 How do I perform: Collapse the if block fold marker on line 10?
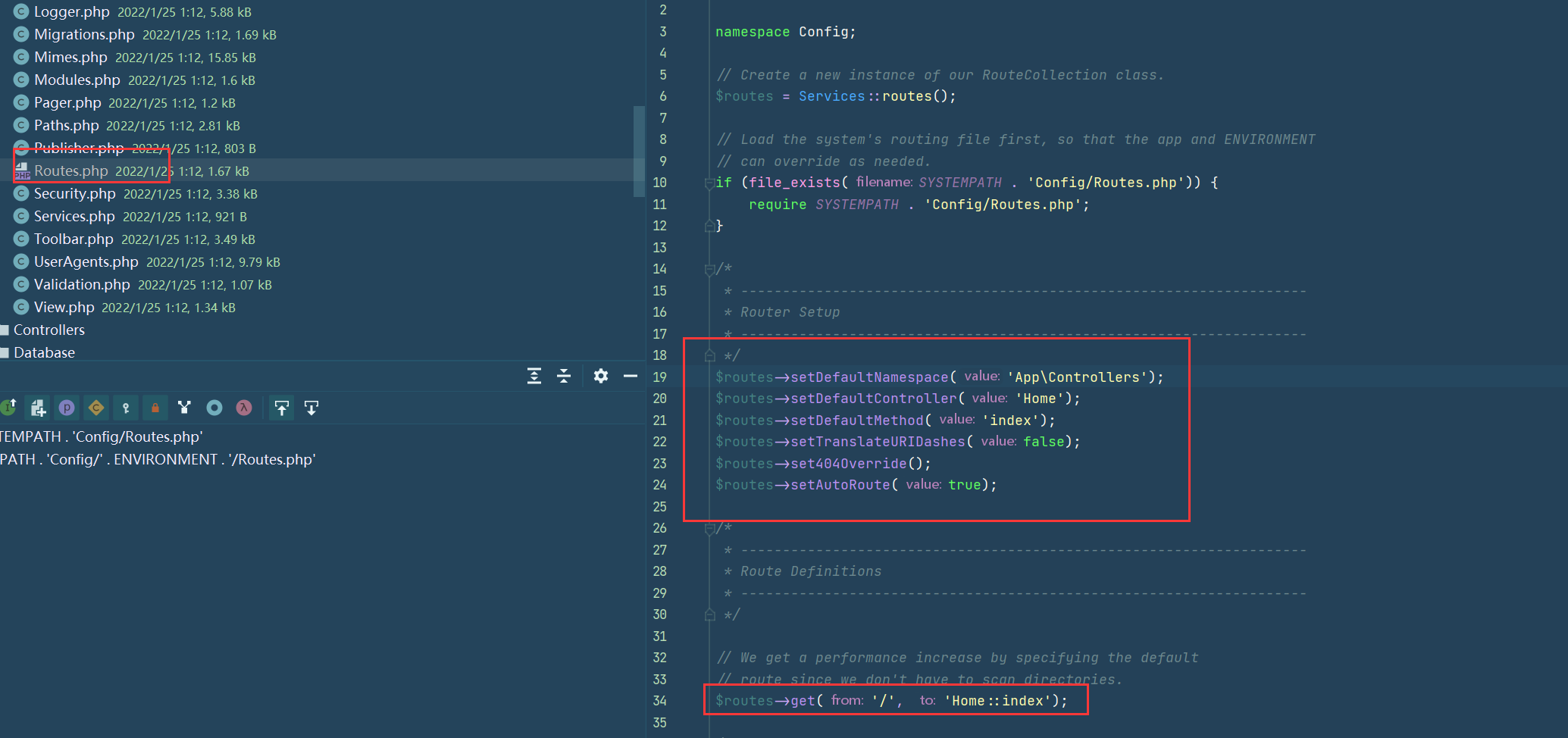click(x=709, y=183)
